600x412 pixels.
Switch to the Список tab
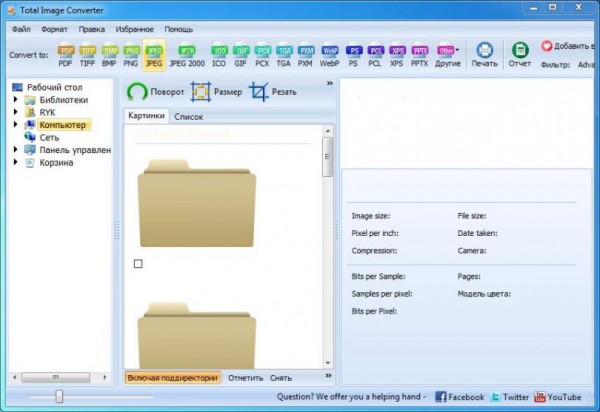(x=189, y=117)
